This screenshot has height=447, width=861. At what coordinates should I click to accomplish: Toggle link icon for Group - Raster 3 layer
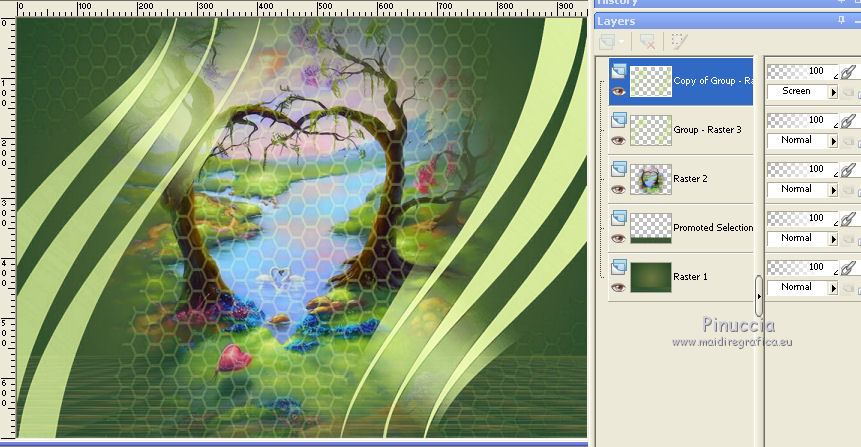click(848, 121)
